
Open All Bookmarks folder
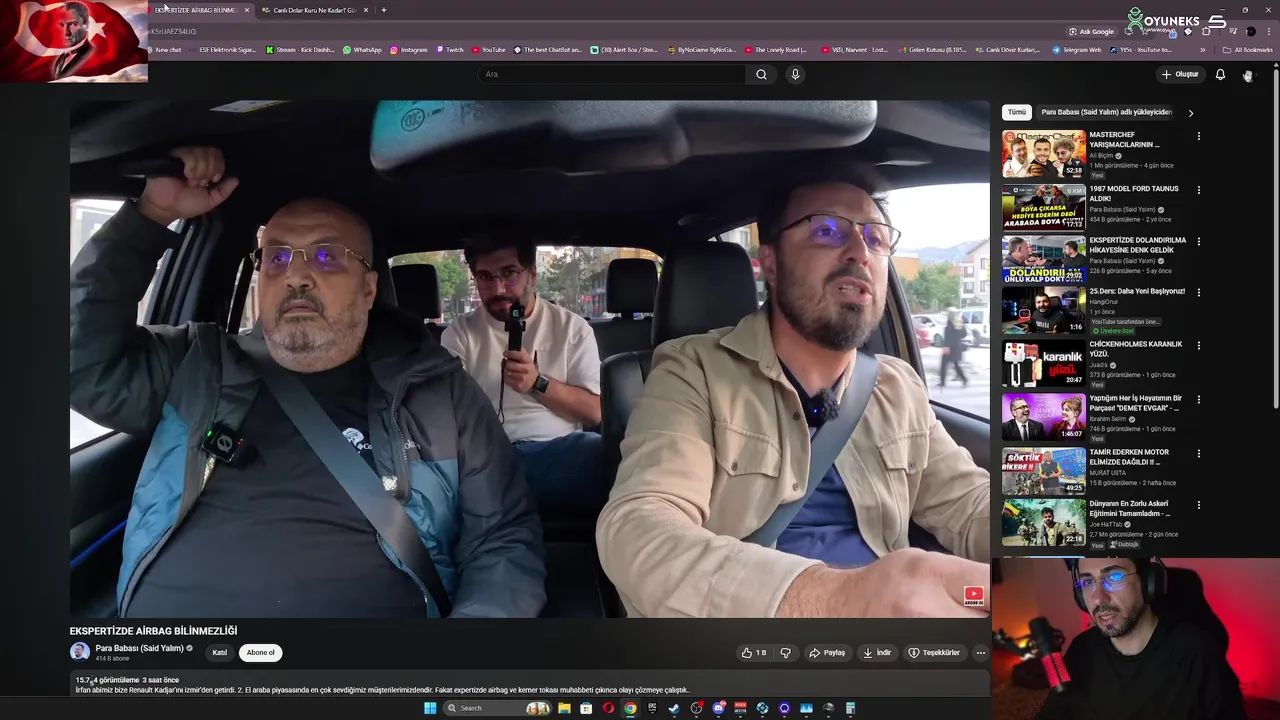[1248, 50]
